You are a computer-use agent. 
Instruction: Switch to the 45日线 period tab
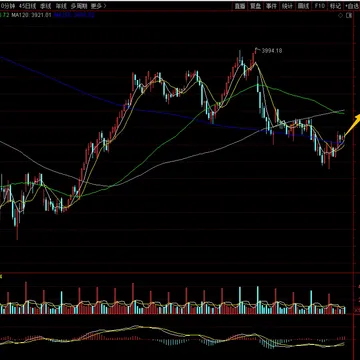[x=28, y=6]
